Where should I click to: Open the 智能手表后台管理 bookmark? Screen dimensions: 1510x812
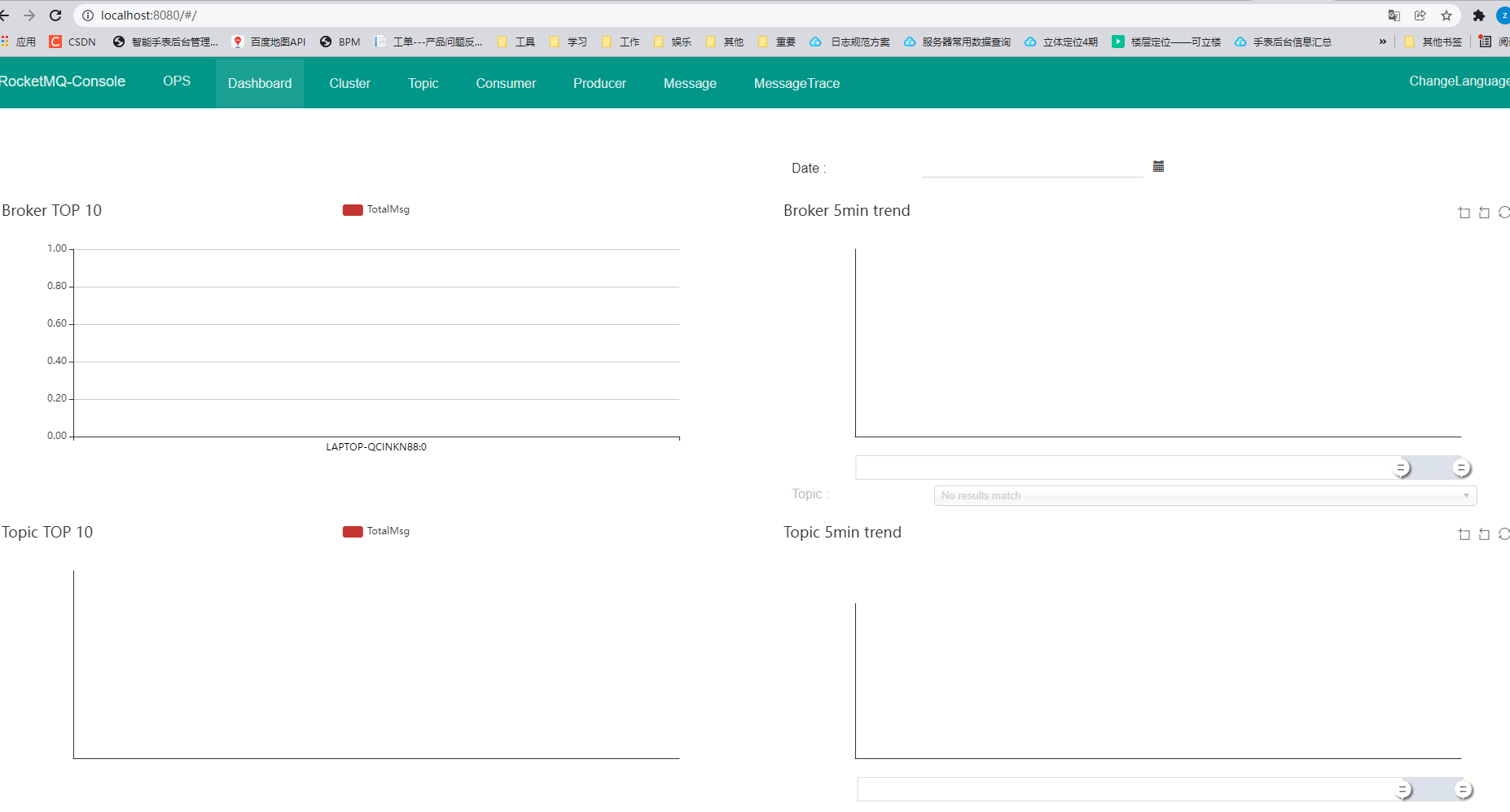pos(165,42)
